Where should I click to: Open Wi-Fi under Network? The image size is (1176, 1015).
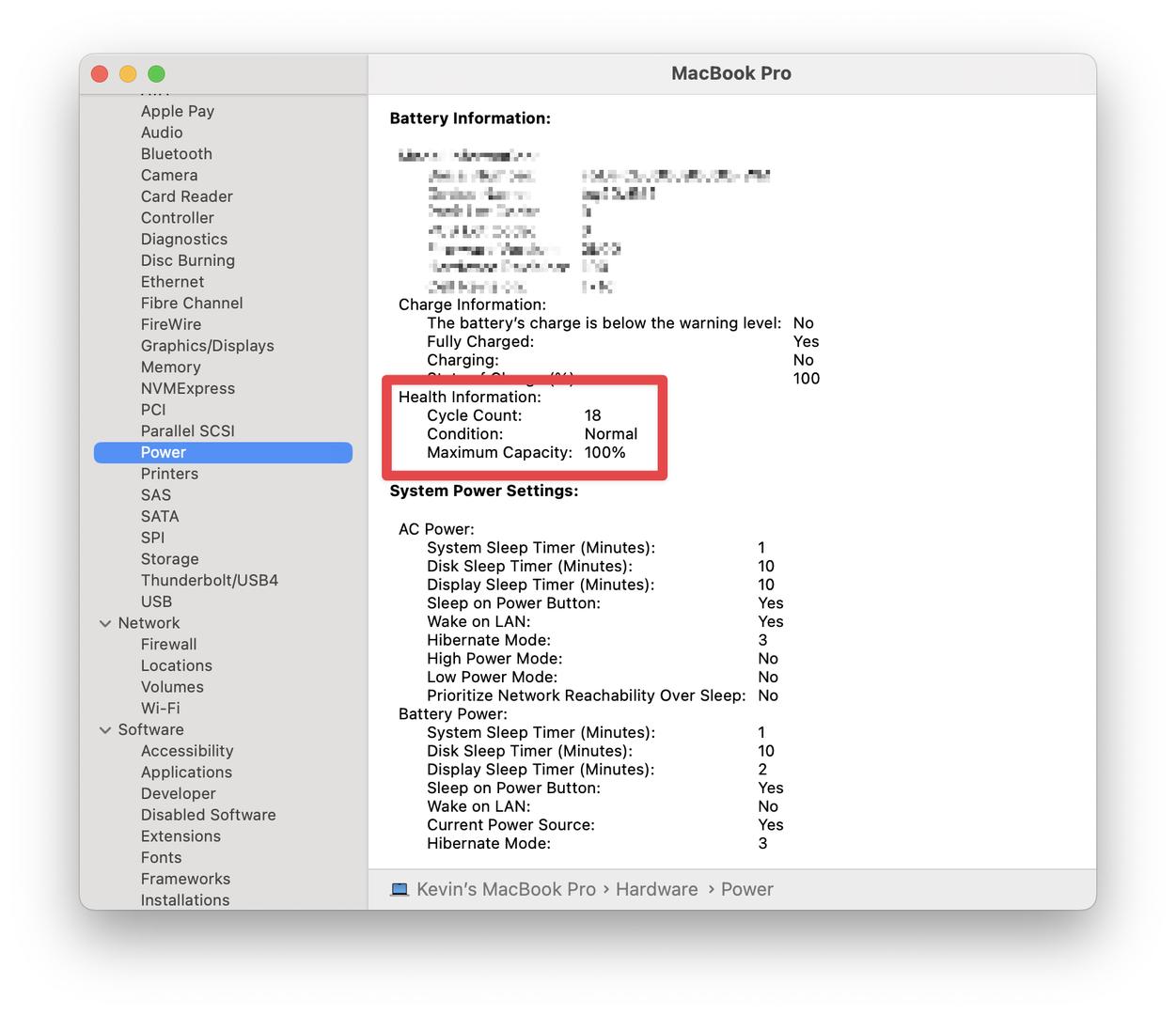[160, 709]
